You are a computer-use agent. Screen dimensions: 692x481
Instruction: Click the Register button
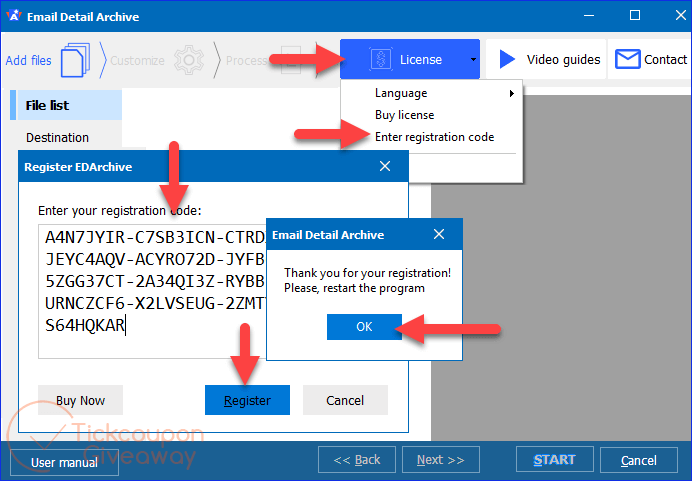point(247,400)
